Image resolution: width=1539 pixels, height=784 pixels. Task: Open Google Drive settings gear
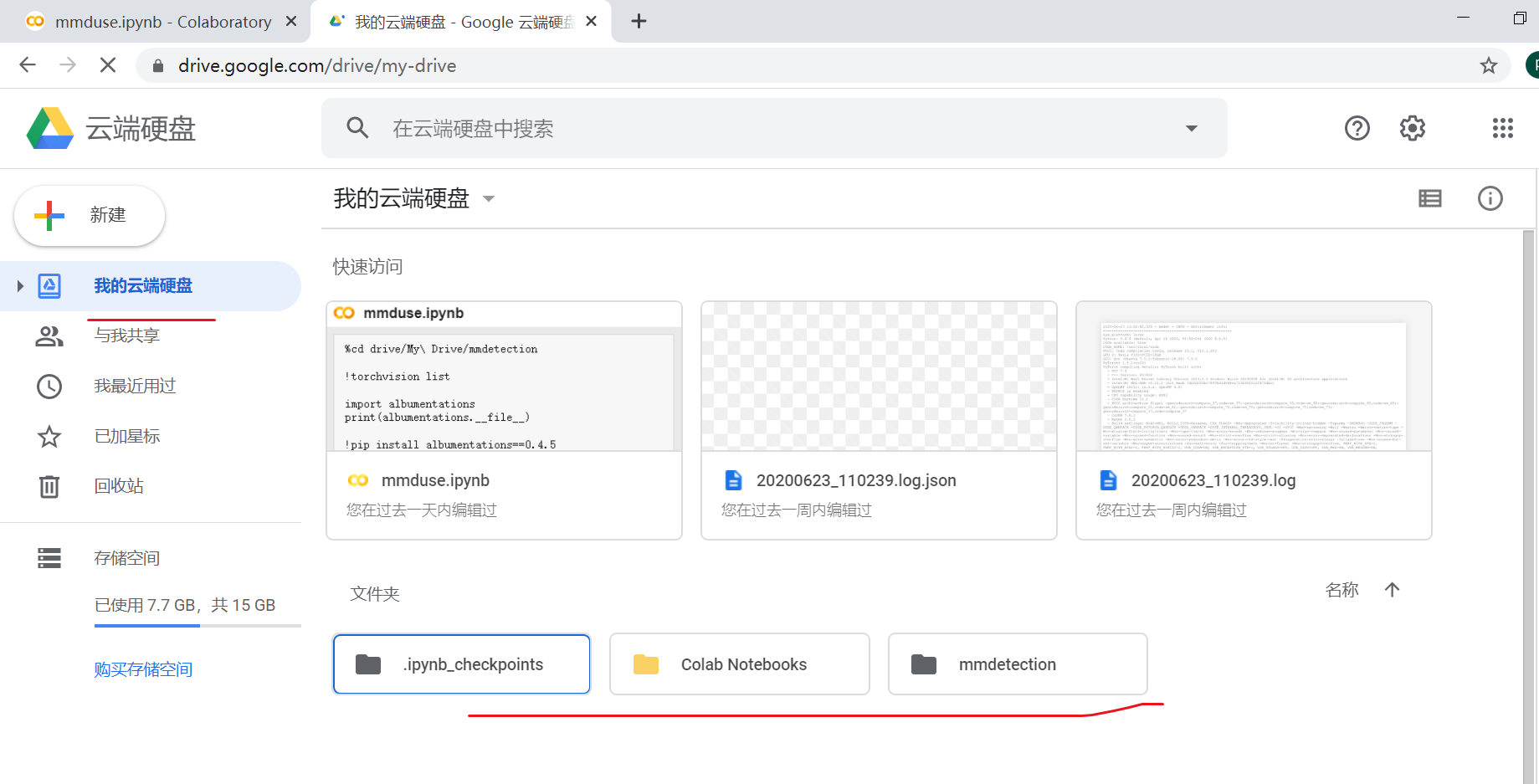click(1412, 127)
